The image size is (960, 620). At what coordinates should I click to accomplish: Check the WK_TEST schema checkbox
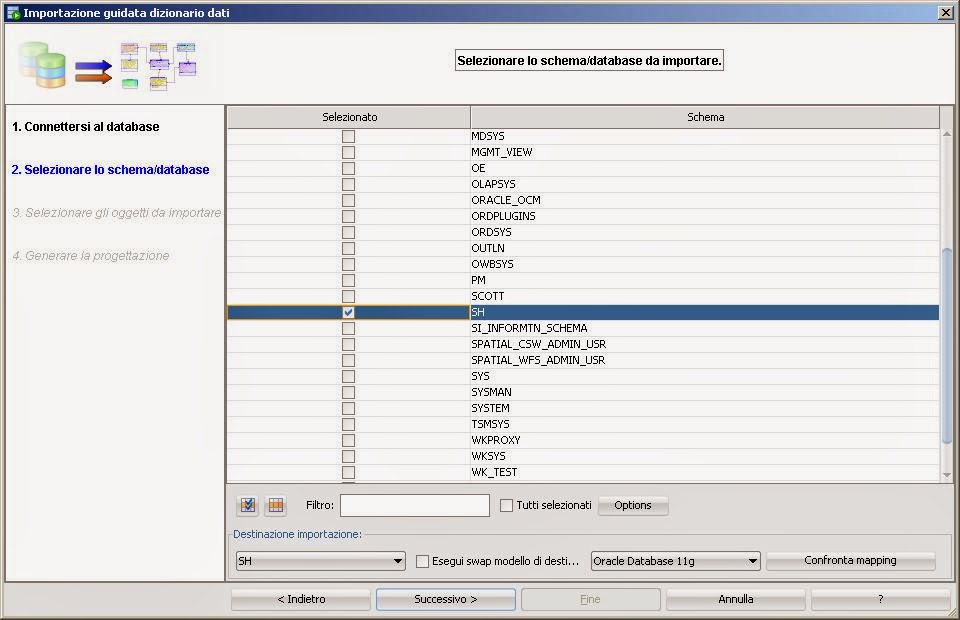tap(348, 472)
